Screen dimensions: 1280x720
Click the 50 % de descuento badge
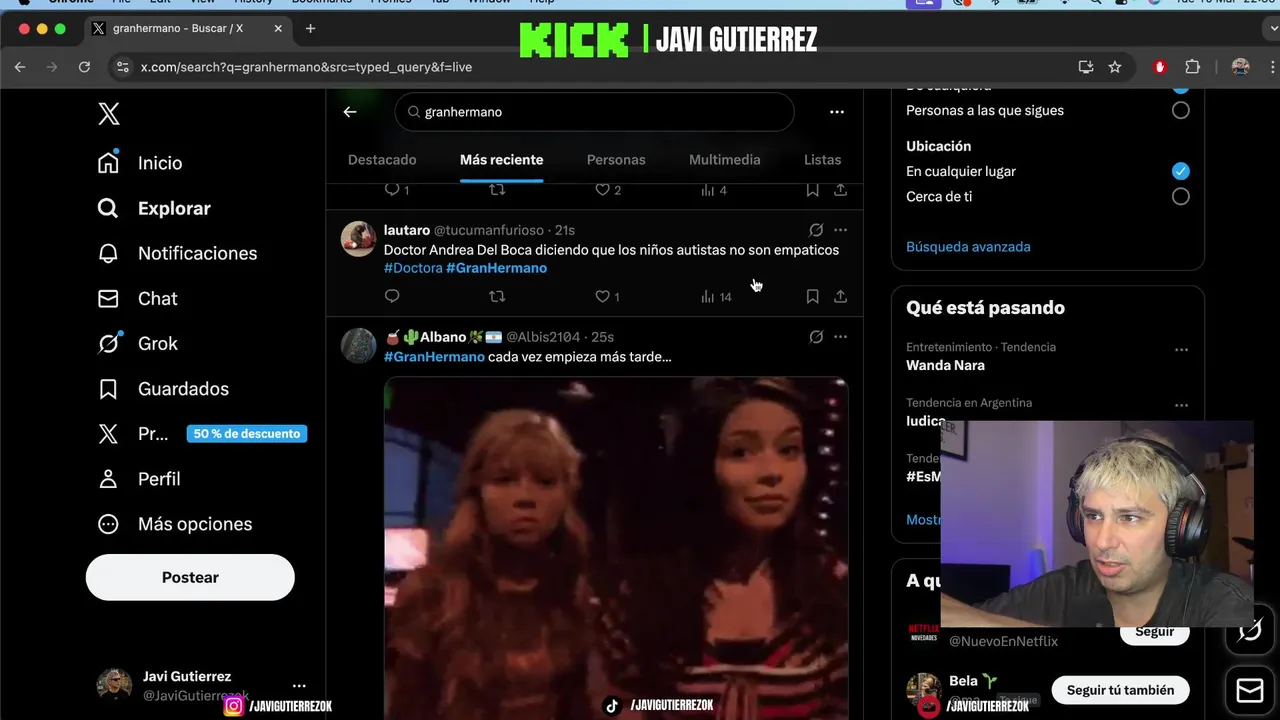point(247,434)
